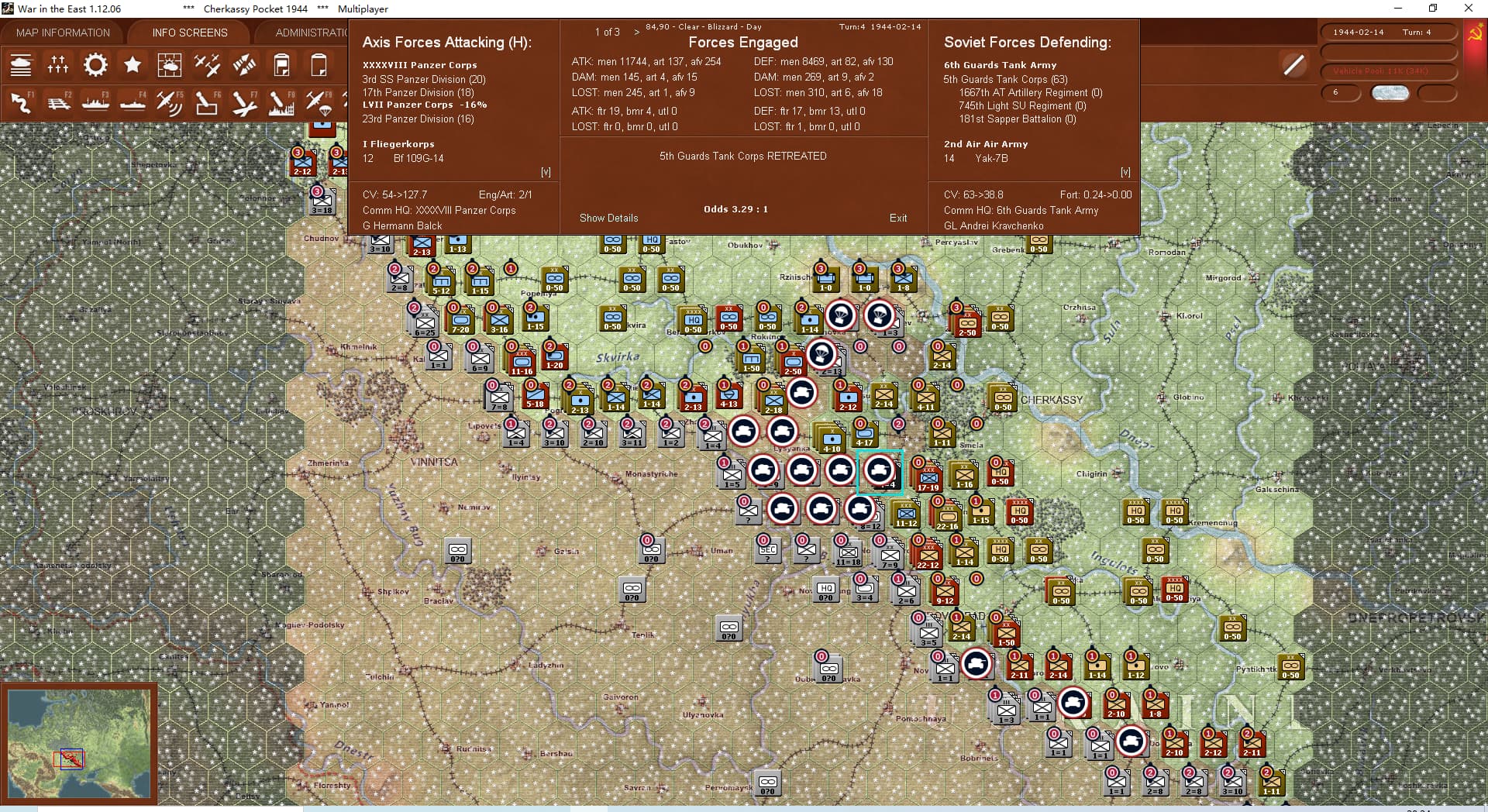Click the minimap overview thumbnail
The image size is (1488, 812).
tap(78, 744)
